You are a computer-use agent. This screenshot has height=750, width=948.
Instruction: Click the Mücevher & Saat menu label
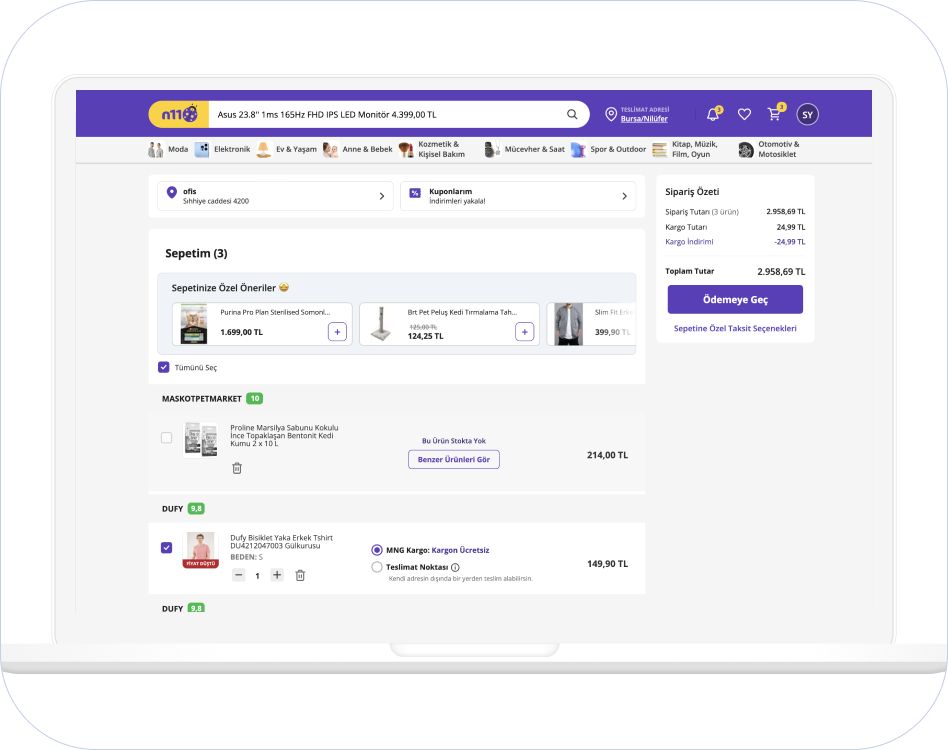pyautogui.click(x=534, y=149)
